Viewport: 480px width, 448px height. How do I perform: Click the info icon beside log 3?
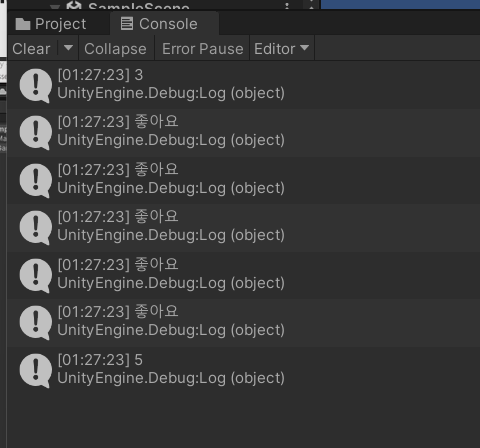[36, 86]
